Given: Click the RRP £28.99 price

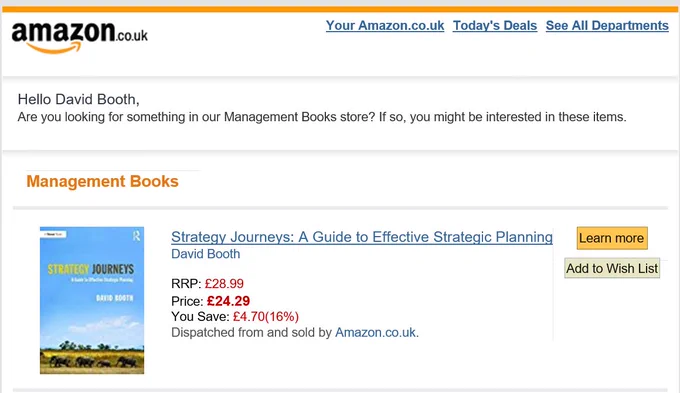Looking at the screenshot, I should point(224,284).
